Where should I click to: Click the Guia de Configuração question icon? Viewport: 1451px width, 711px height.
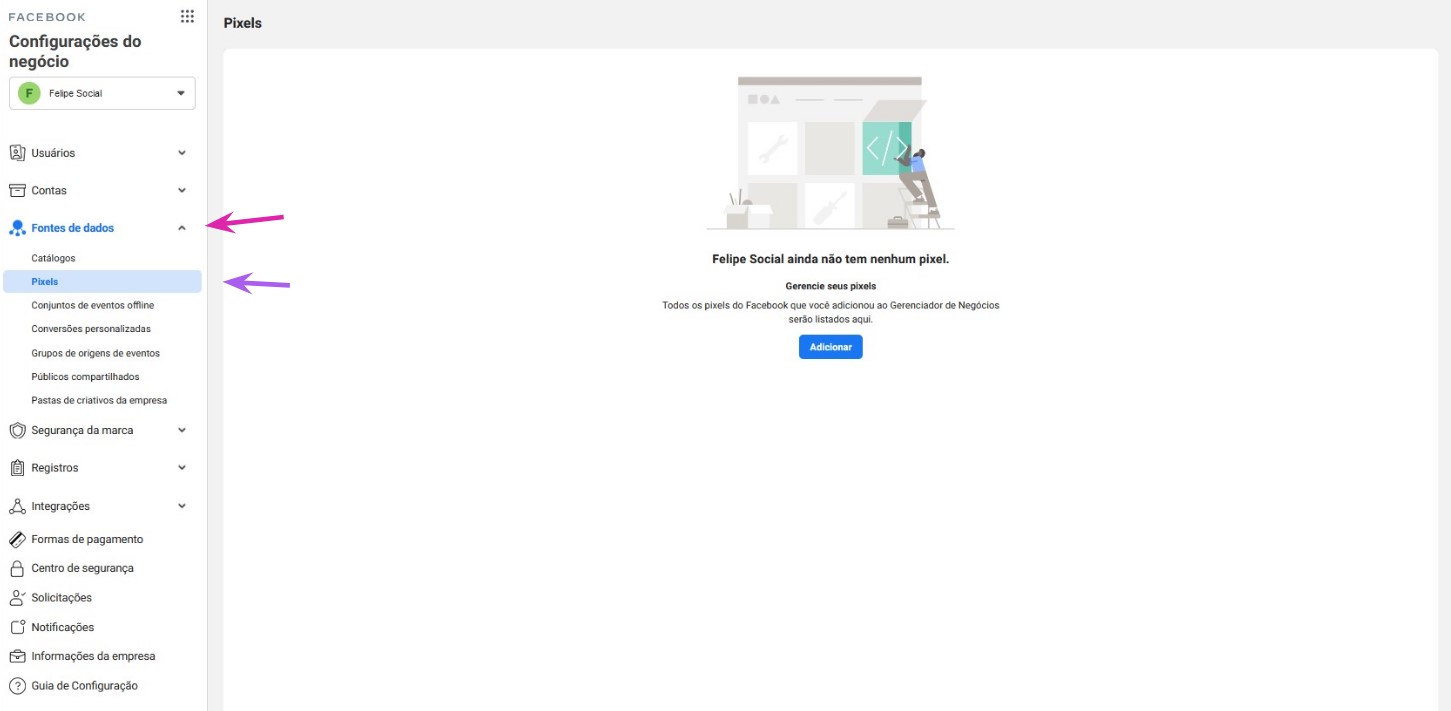click(17, 686)
